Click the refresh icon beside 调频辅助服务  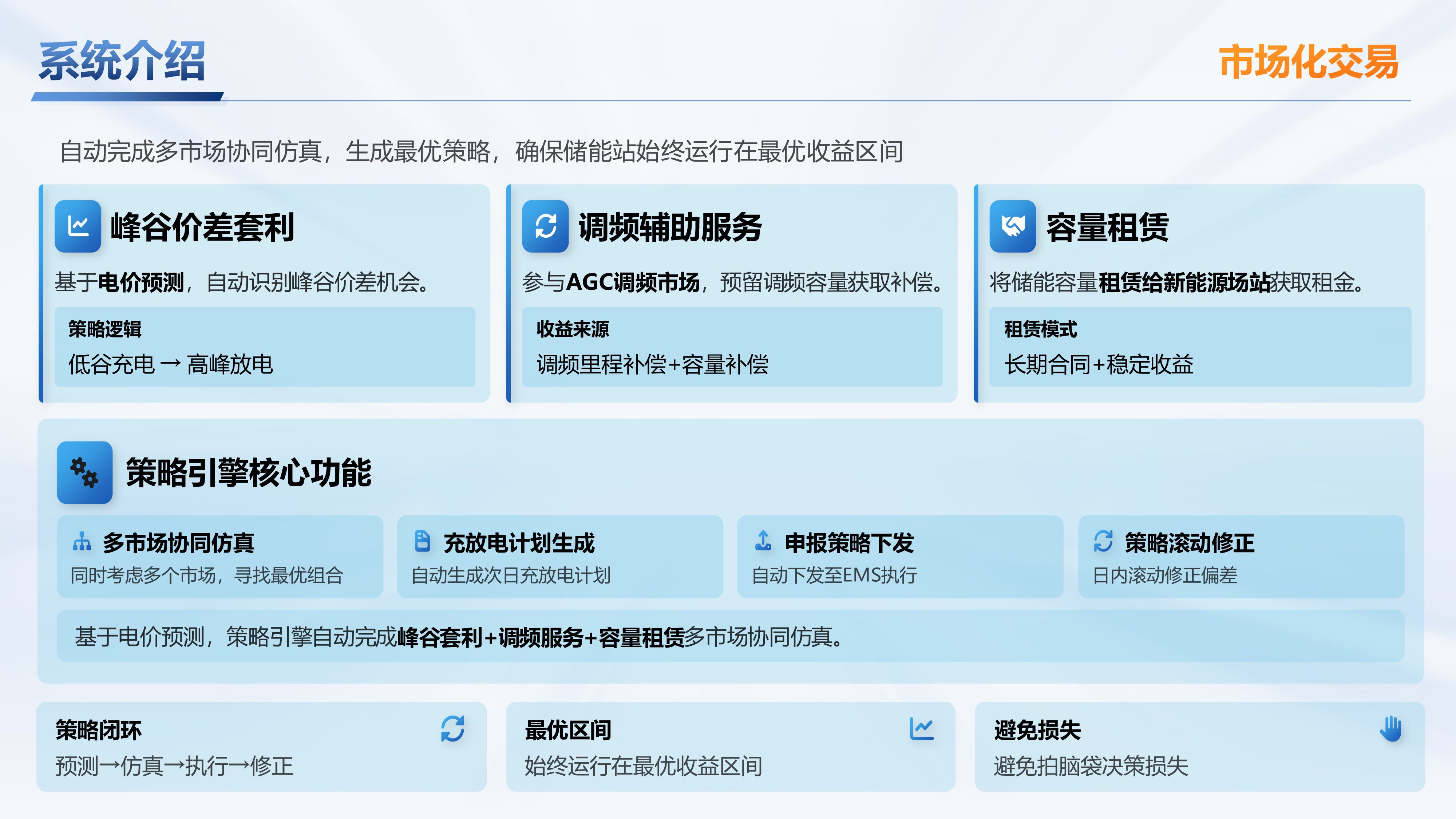(x=545, y=226)
